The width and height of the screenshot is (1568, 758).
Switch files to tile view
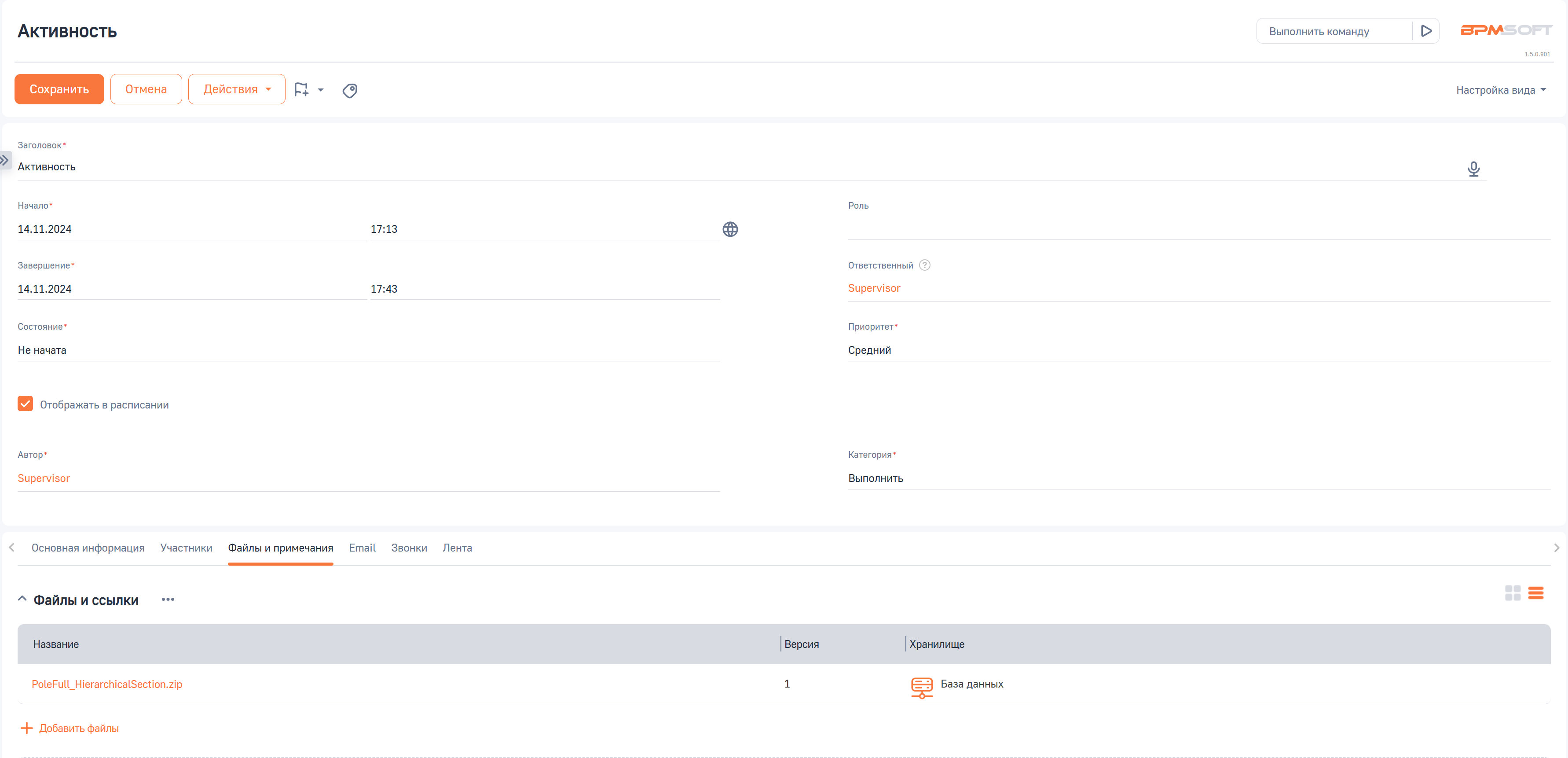click(x=1512, y=592)
